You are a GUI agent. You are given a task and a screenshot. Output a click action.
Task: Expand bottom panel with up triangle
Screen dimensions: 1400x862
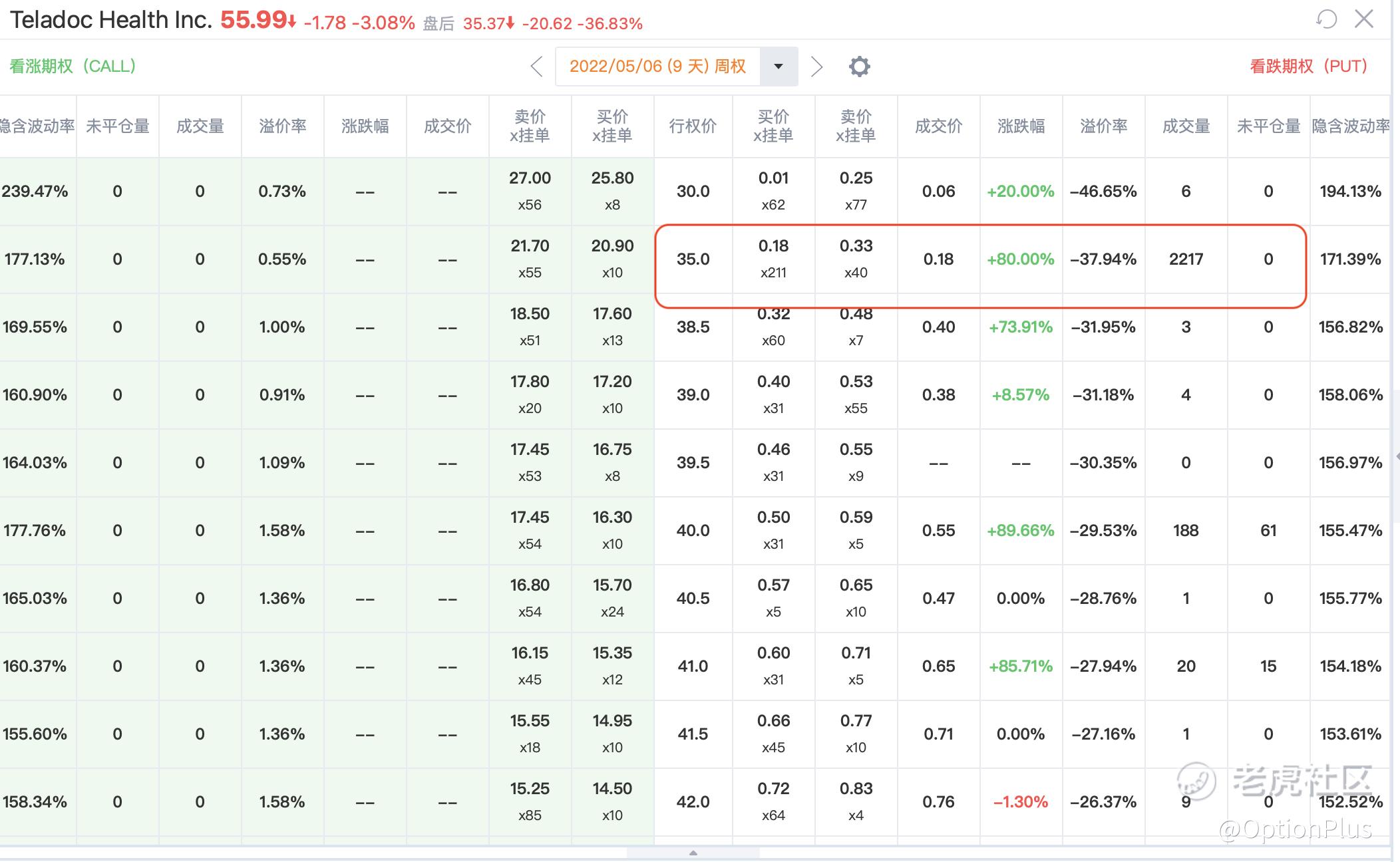693,853
